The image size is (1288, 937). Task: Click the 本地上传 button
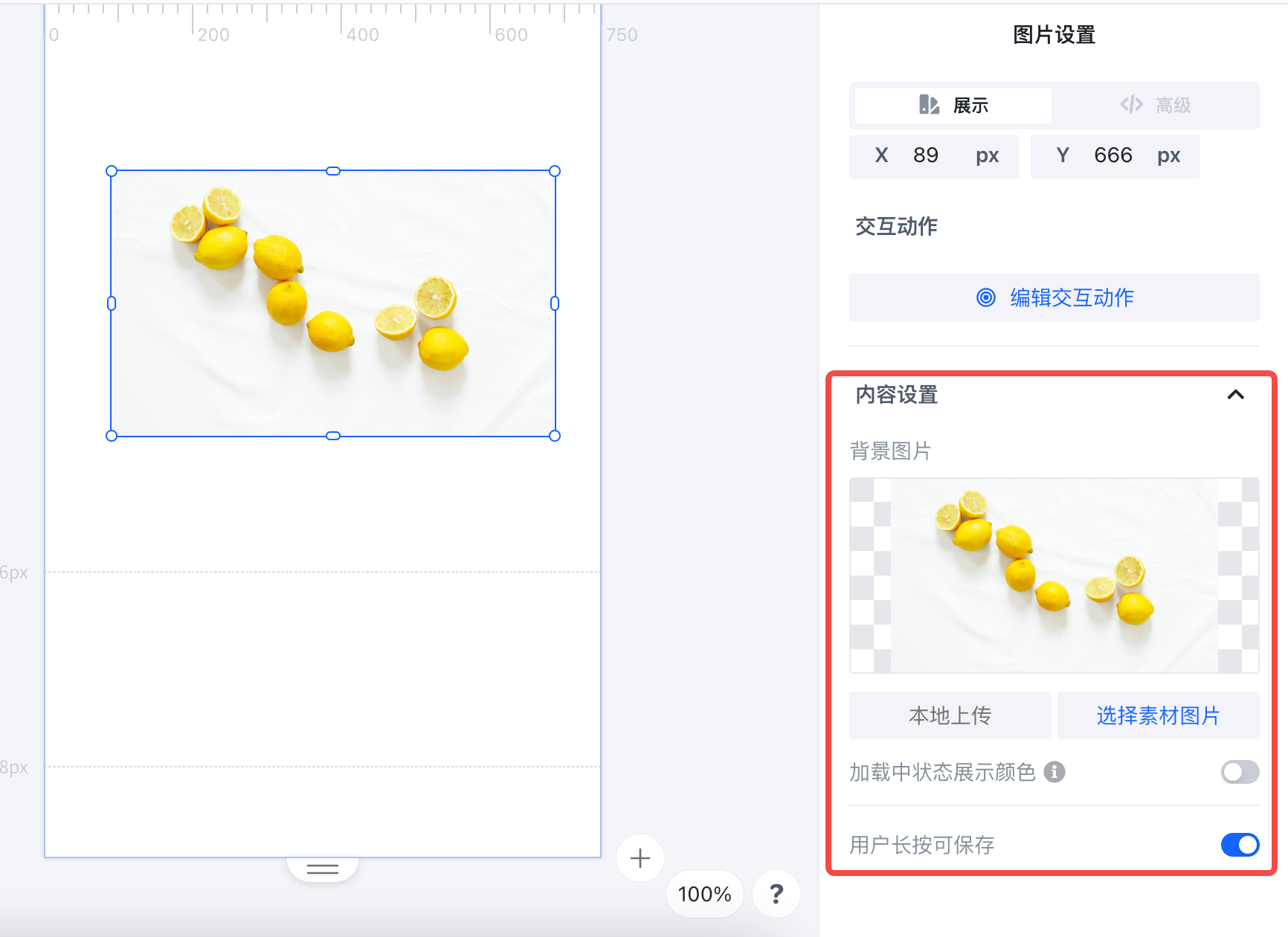tap(950, 715)
